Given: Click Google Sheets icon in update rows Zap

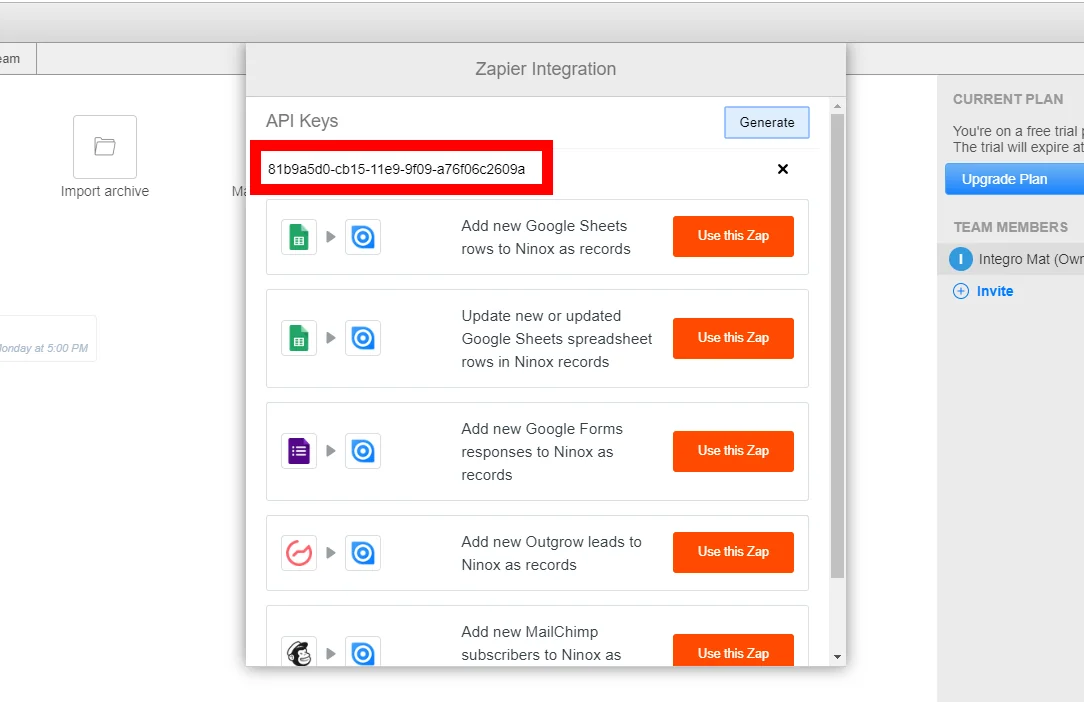Looking at the screenshot, I should tap(299, 338).
